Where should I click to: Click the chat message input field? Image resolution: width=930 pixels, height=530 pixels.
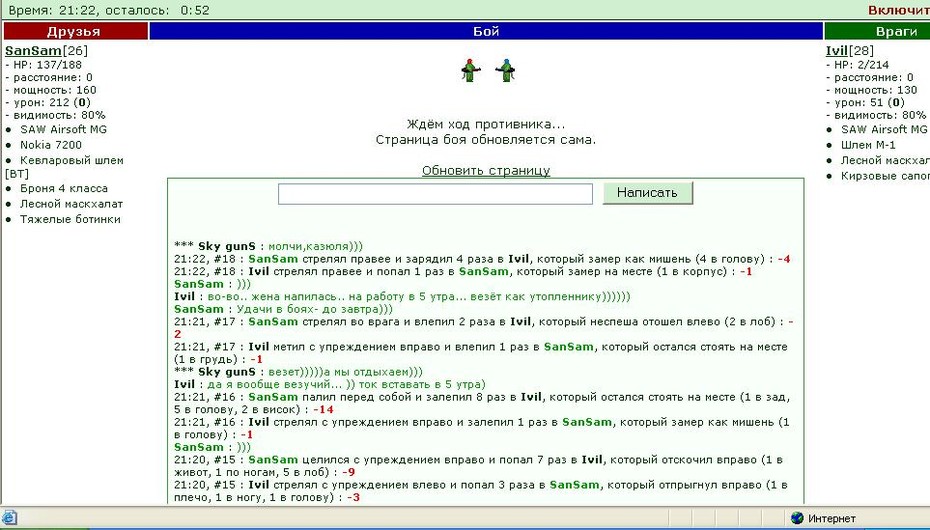435,194
